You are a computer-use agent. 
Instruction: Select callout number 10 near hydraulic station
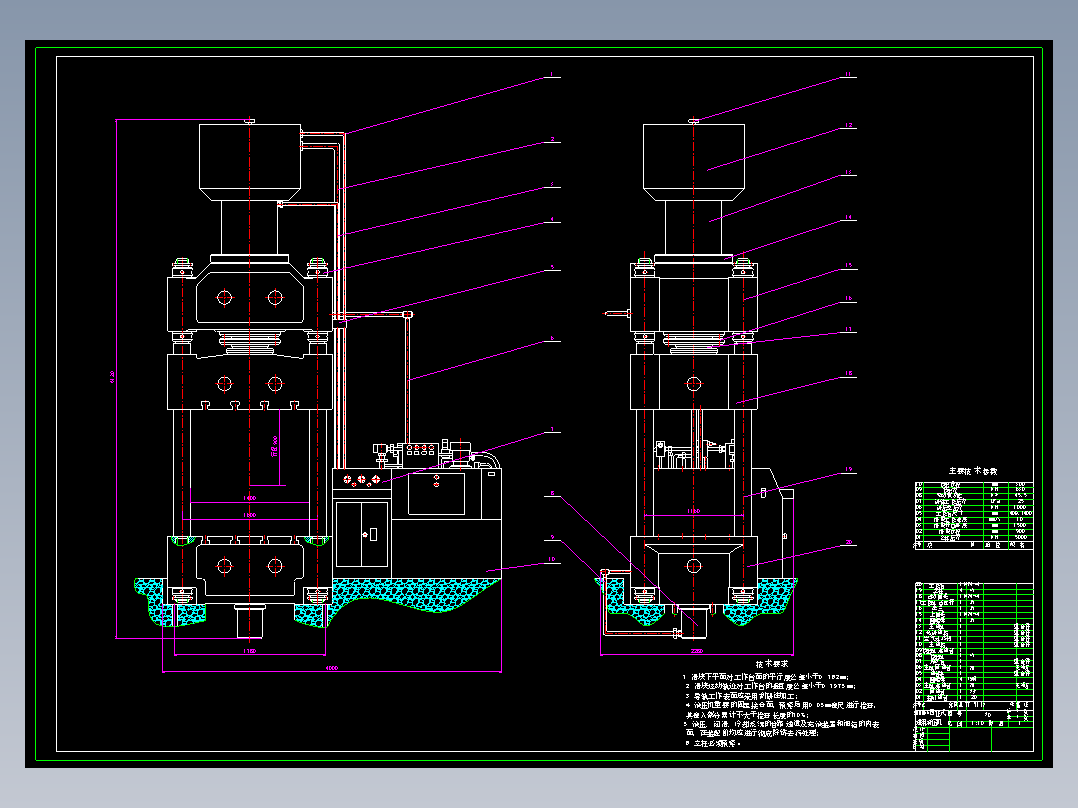click(551, 559)
